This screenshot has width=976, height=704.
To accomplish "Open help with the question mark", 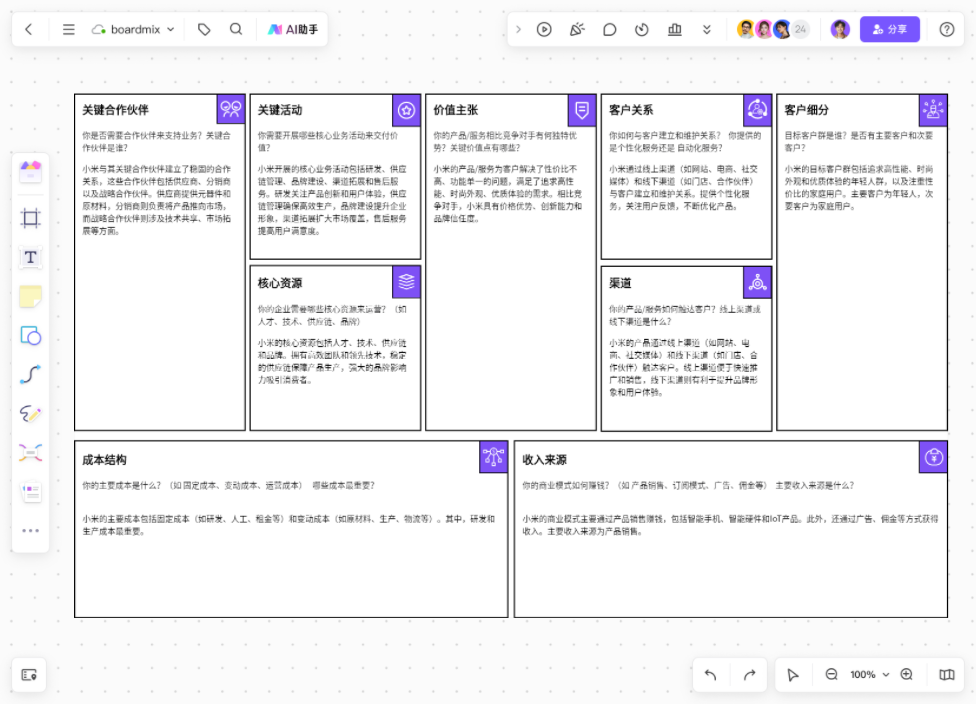I will pyautogui.click(x=947, y=29).
